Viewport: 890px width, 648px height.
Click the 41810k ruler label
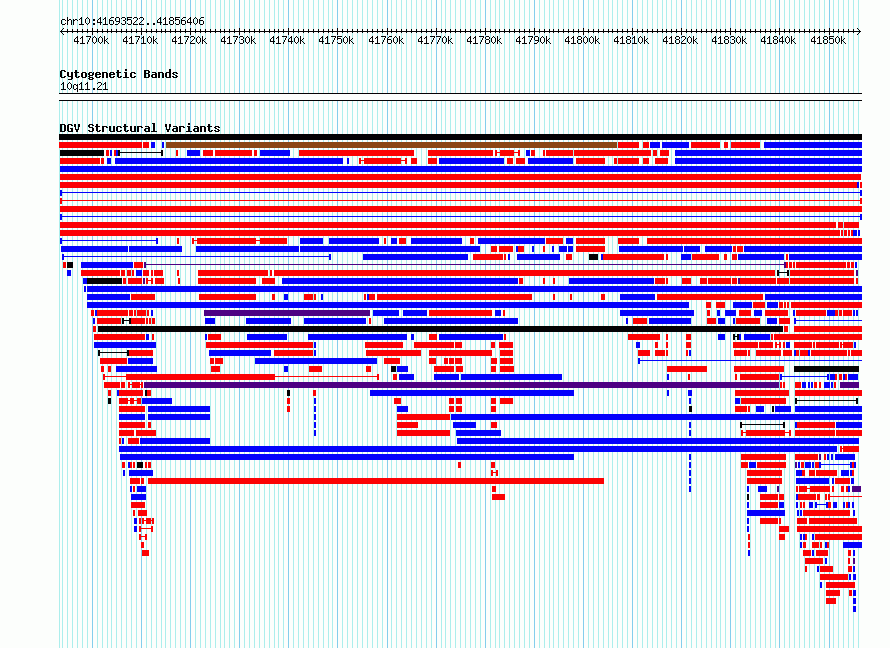(x=631, y=40)
